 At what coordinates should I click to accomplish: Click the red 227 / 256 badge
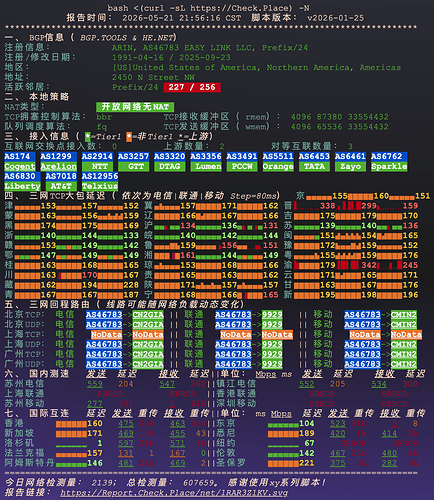coord(192,87)
